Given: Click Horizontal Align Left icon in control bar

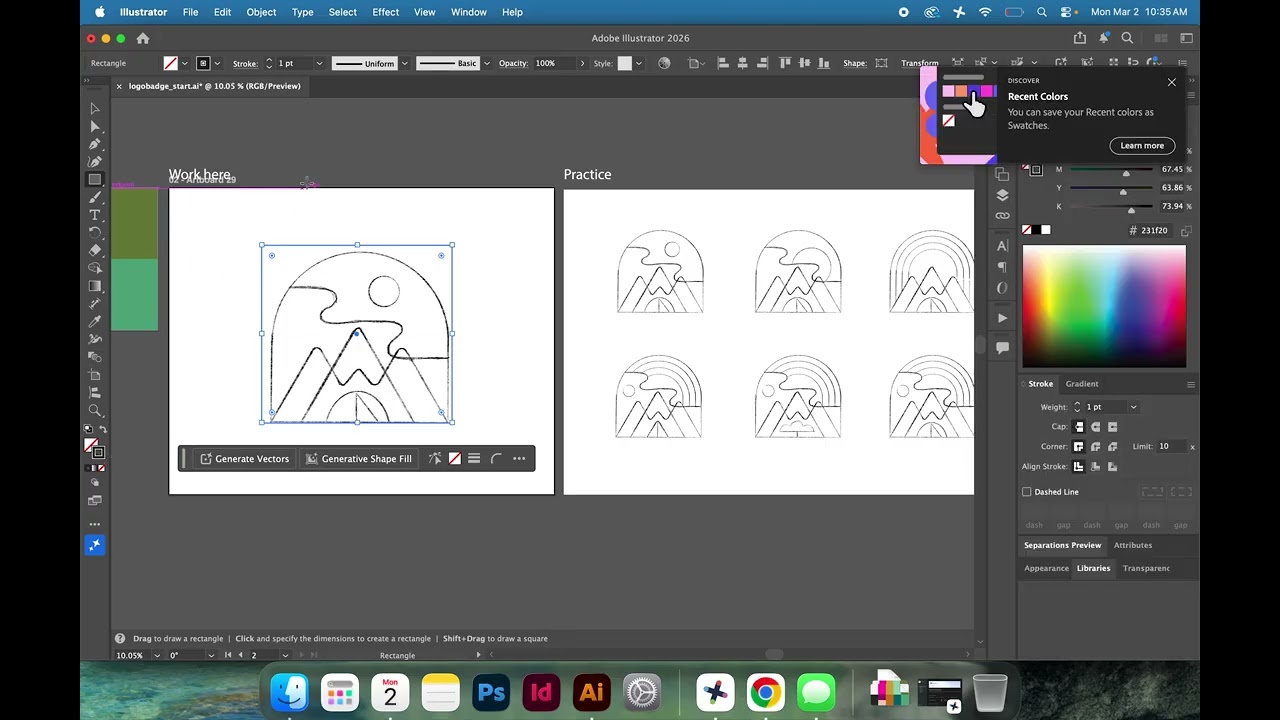Looking at the screenshot, I should click(723, 63).
